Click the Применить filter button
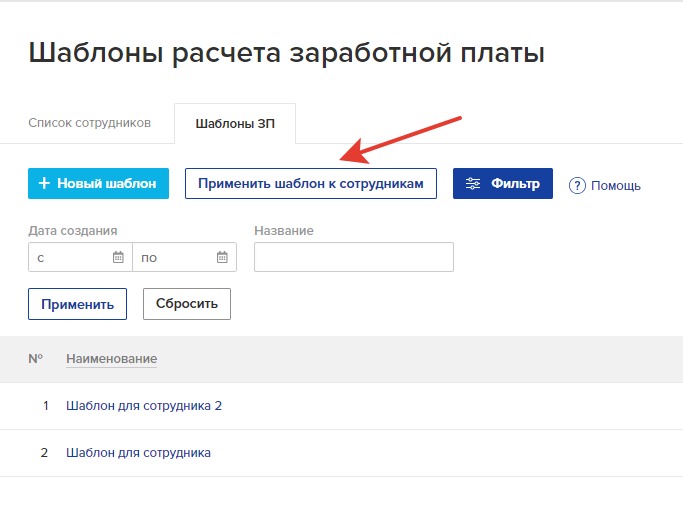This screenshot has width=683, height=515. (78, 304)
